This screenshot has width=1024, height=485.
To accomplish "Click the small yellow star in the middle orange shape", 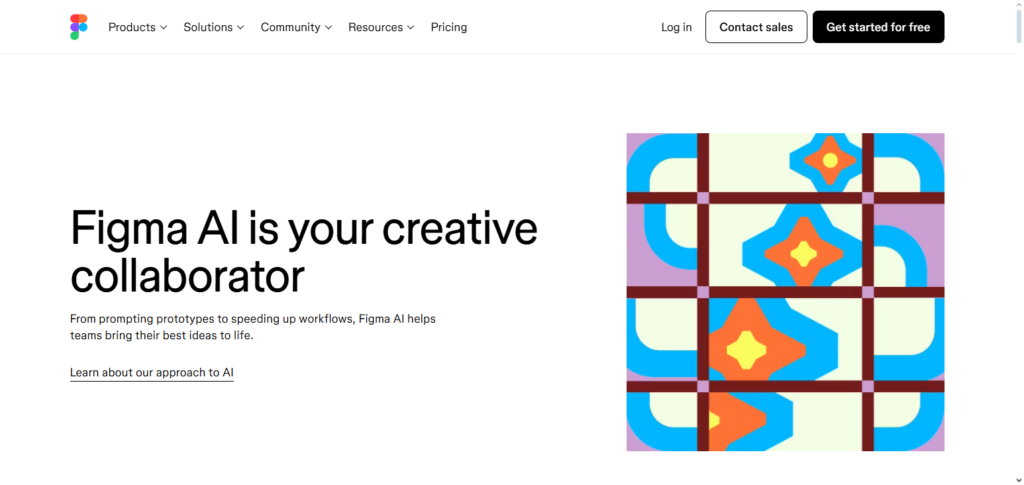I will click(804, 253).
